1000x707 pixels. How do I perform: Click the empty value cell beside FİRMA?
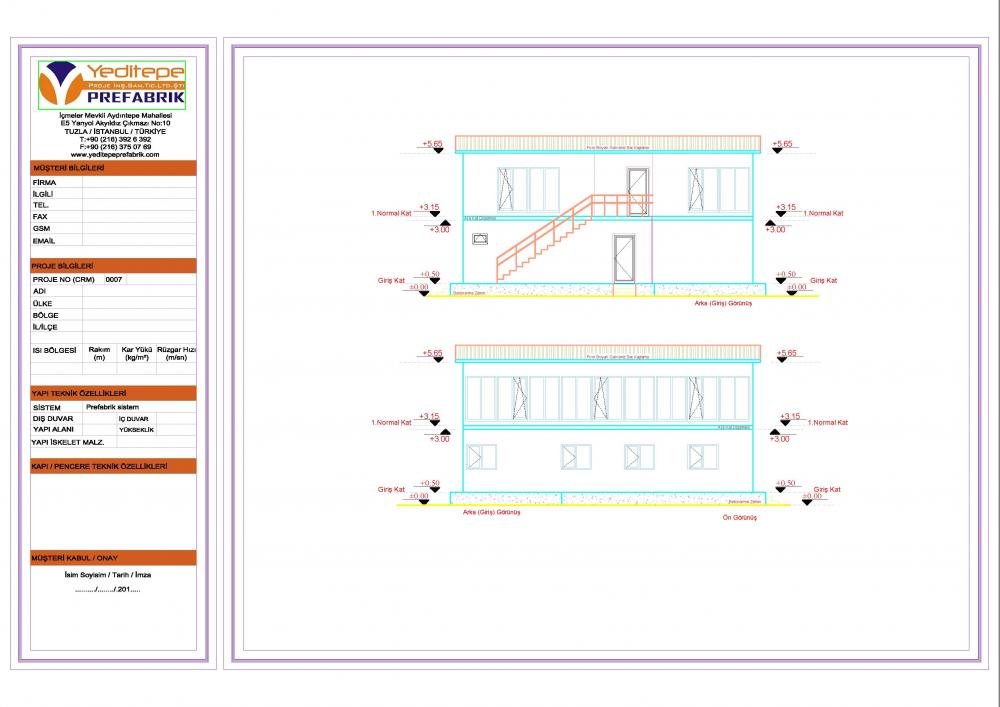(139, 182)
